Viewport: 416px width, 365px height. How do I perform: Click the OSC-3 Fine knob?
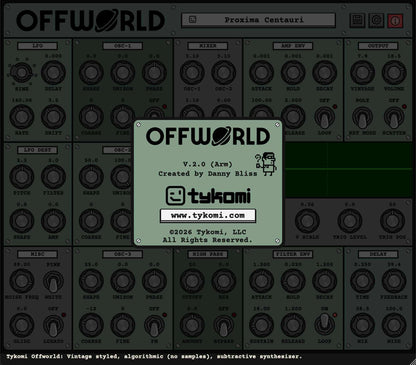pos(122,325)
